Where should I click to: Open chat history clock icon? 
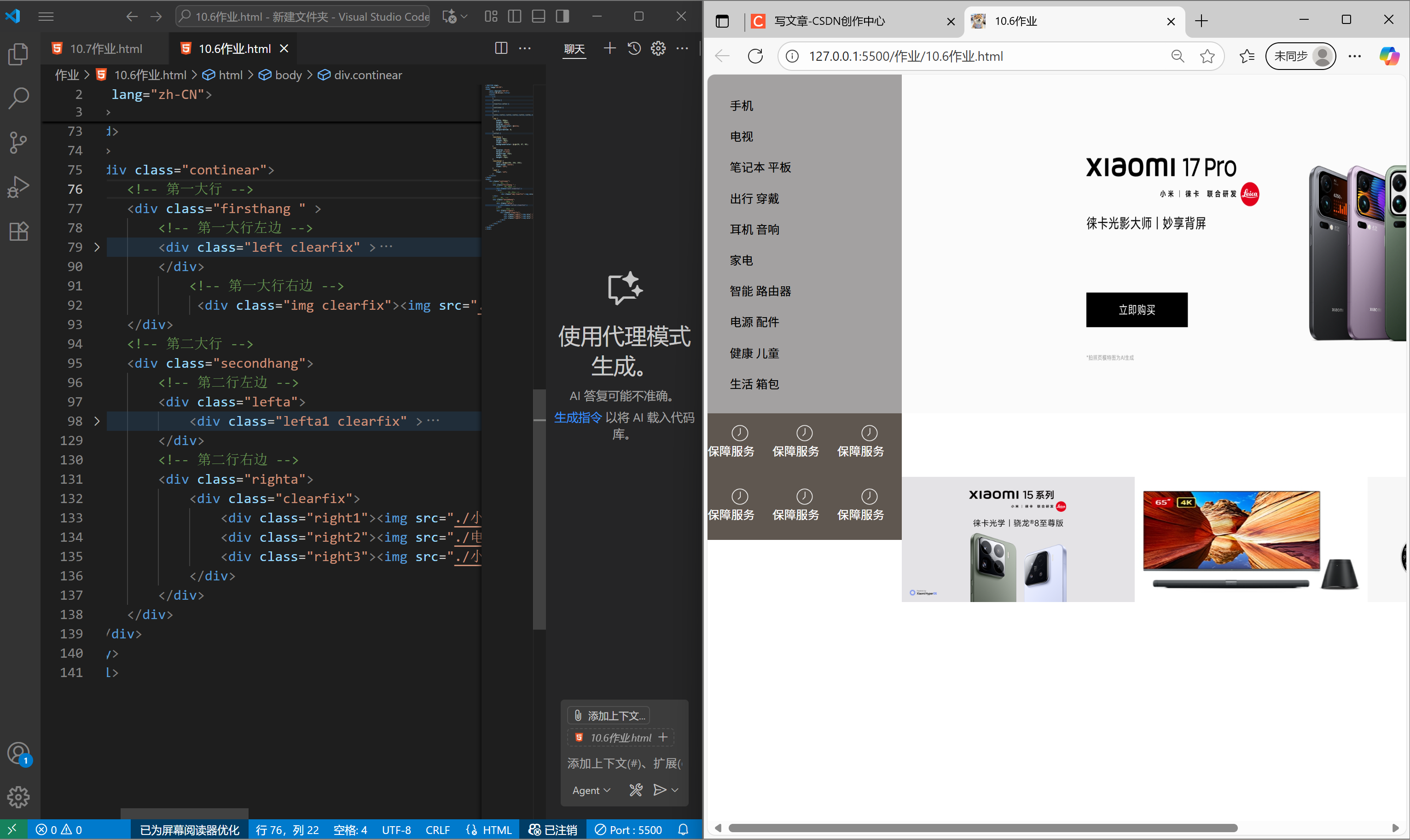634,49
